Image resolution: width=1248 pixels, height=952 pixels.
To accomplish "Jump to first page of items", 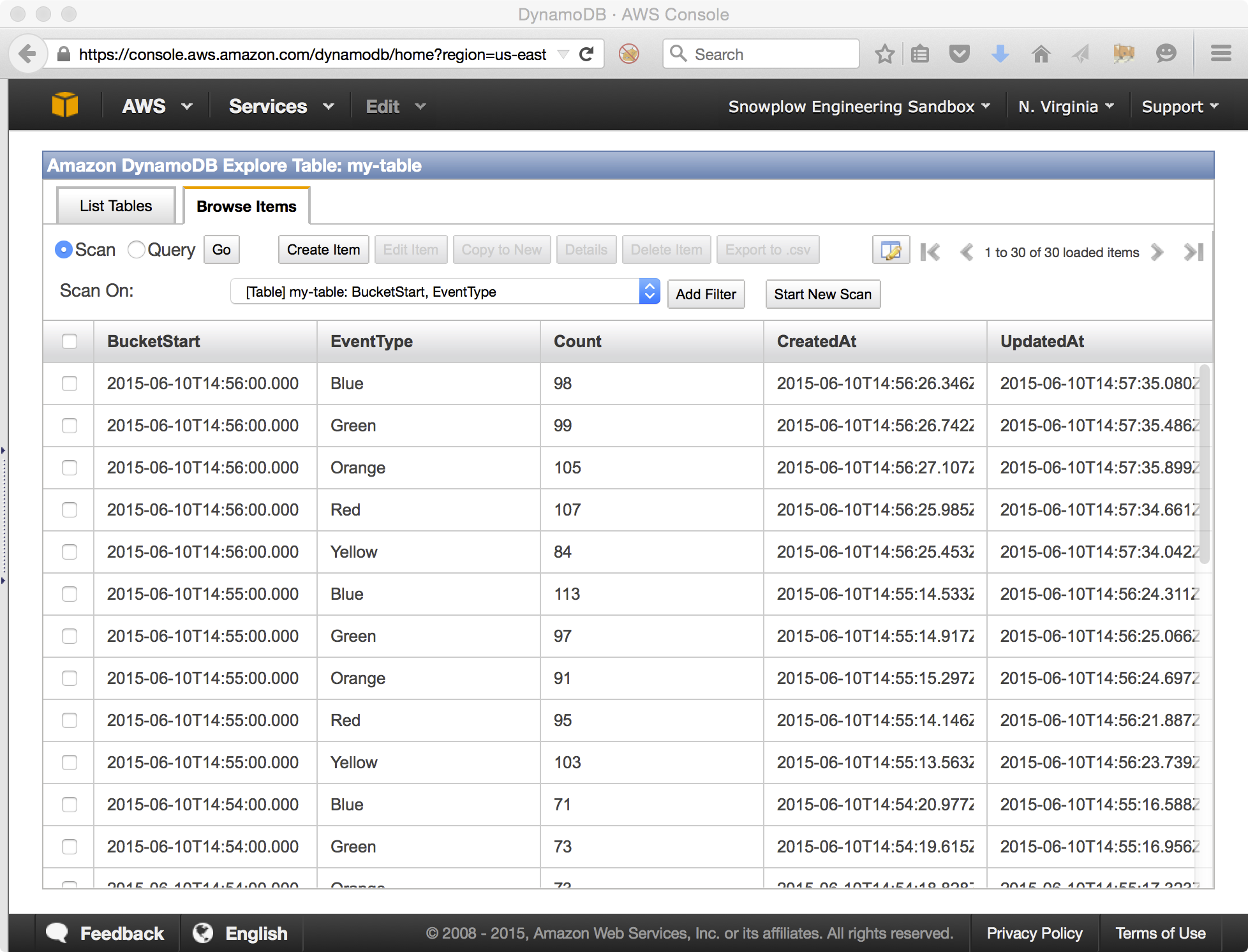I will click(x=930, y=252).
